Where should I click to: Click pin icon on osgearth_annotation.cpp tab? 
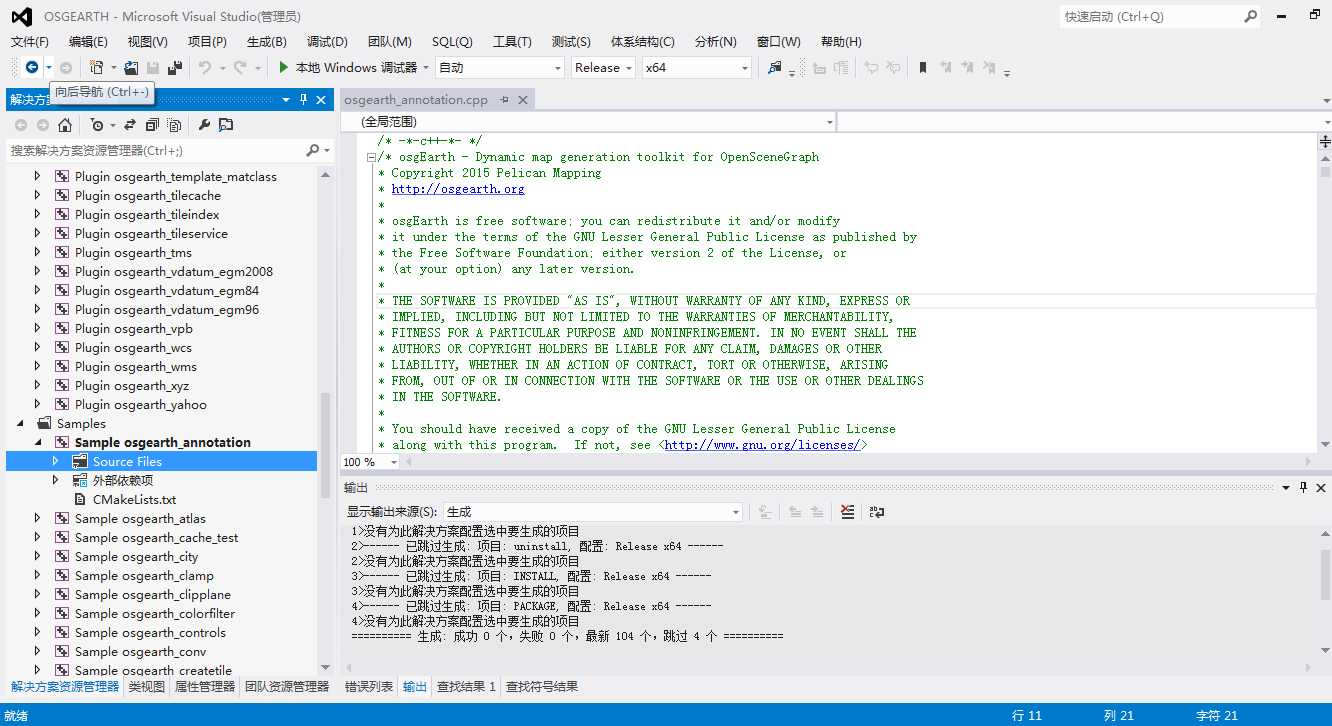(x=505, y=100)
